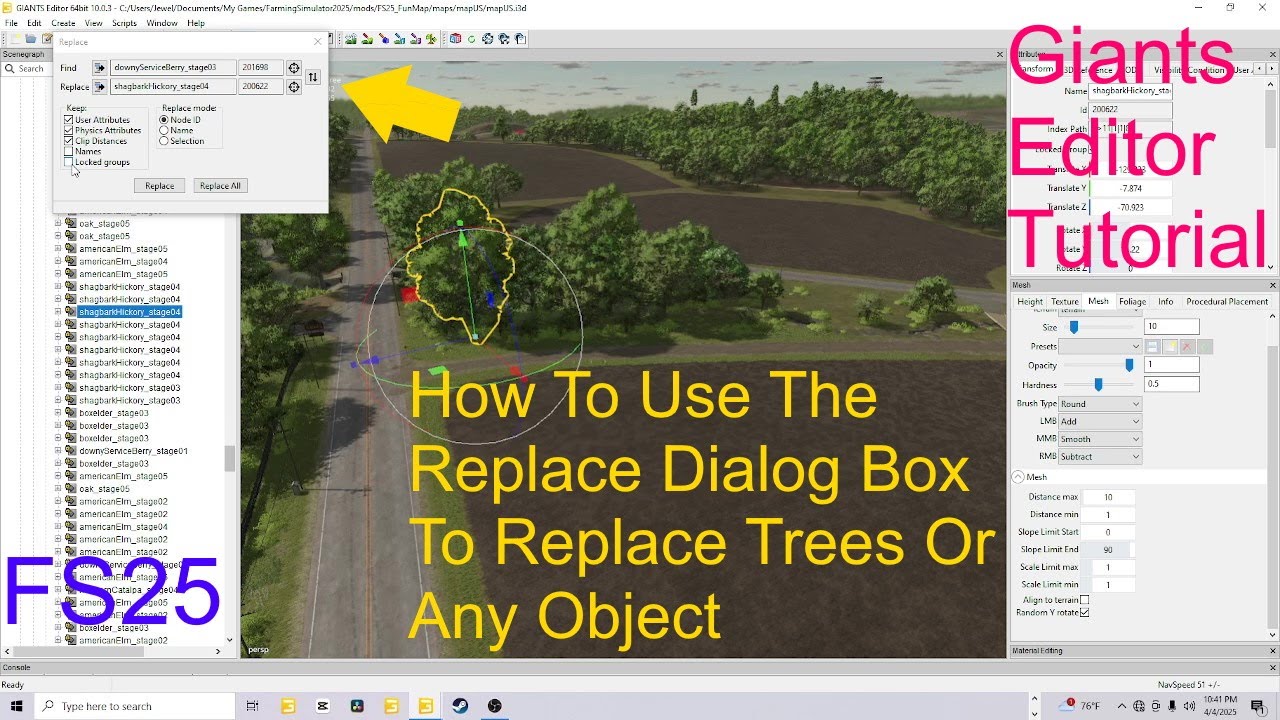Image resolution: width=1280 pixels, height=720 pixels.
Task: Open DaVinci Resolve from the taskbar
Action: coord(357,706)
